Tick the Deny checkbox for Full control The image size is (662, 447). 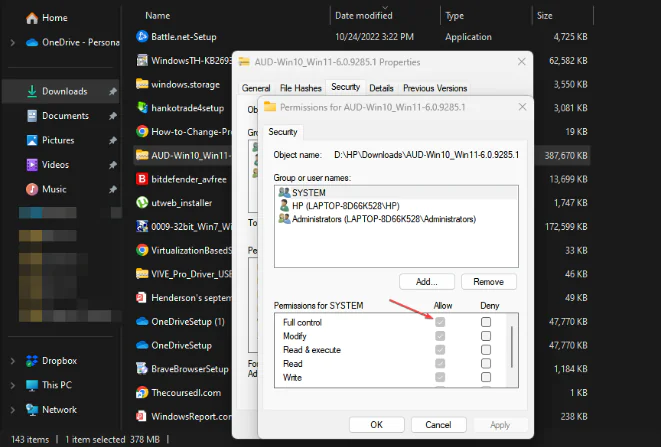point(485,322)
